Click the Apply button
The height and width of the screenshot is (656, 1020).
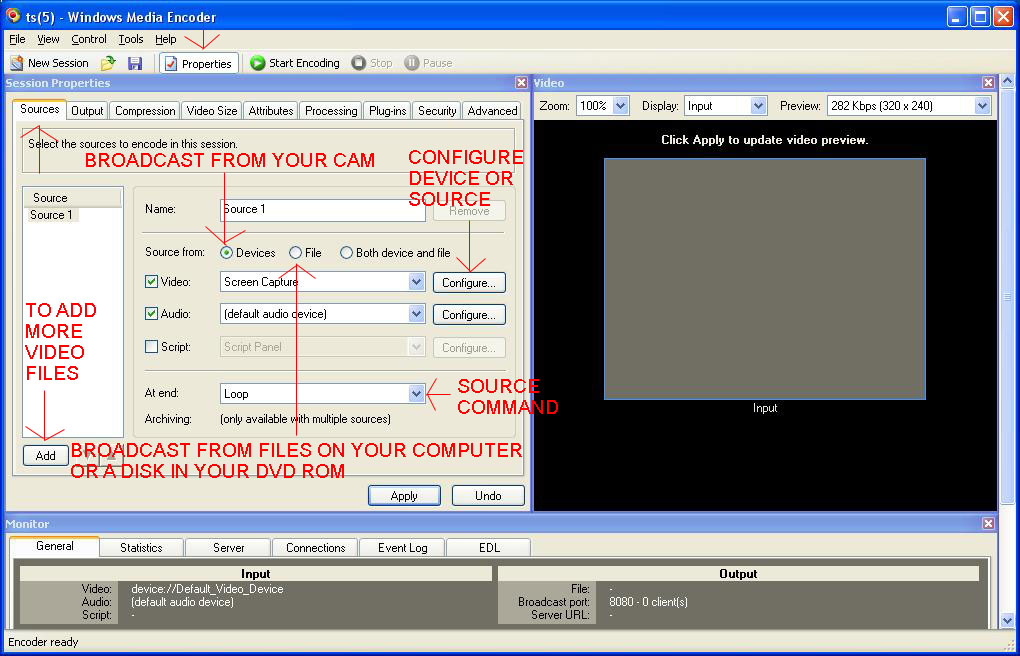(404, 495)
